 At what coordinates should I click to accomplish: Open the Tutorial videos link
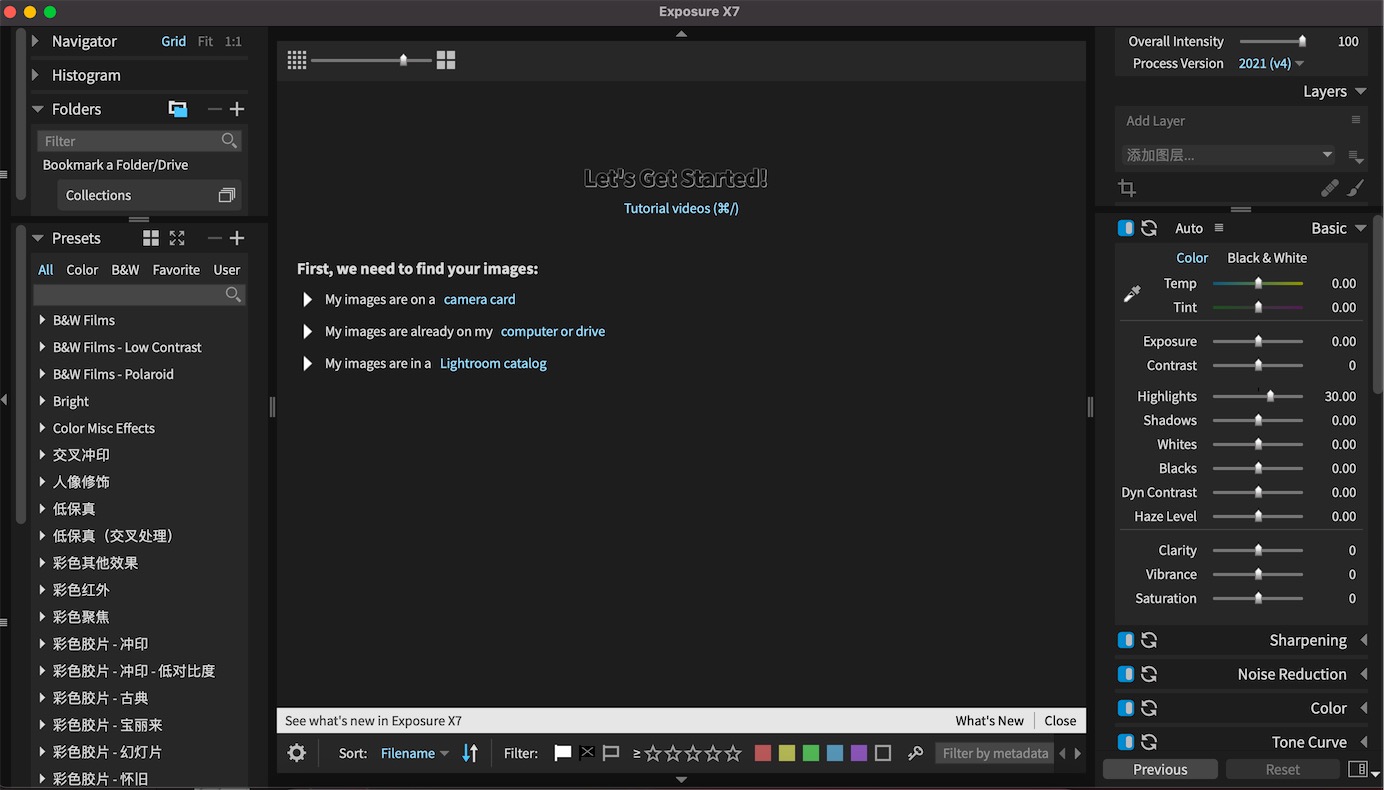681,208
